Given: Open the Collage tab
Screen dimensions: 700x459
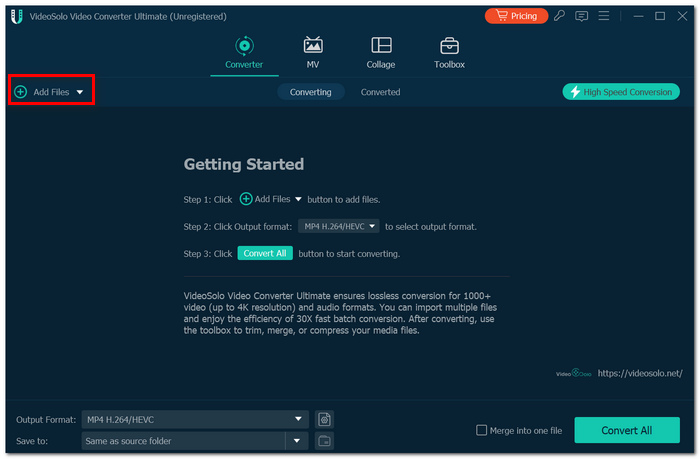Looking at the screenshot, I should (381, 53).
